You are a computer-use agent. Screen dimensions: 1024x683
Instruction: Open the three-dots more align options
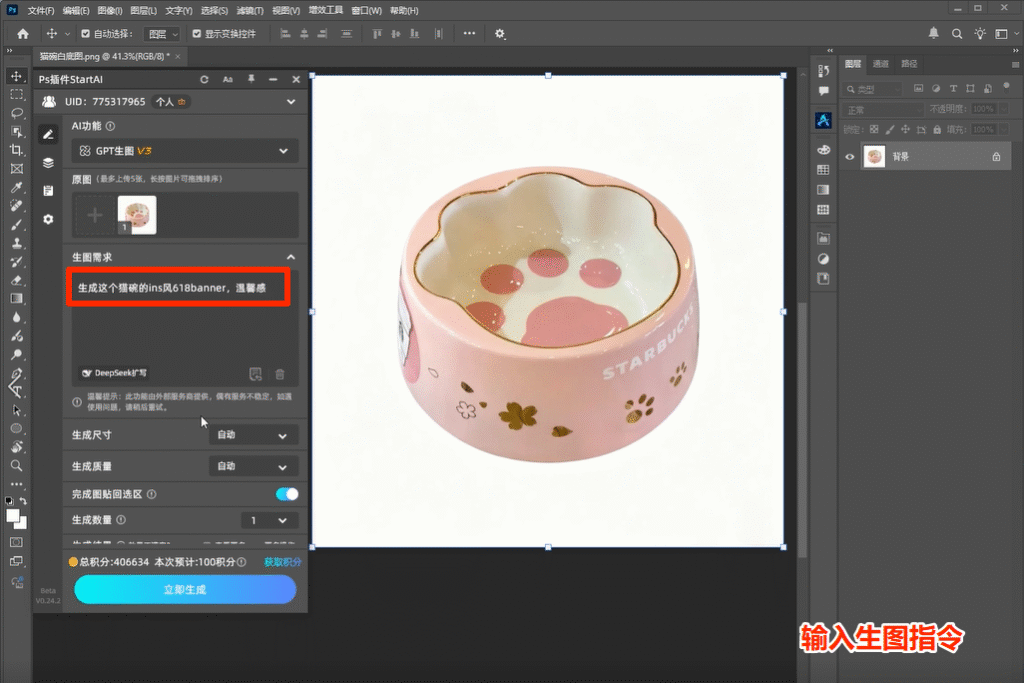(469, 33)
